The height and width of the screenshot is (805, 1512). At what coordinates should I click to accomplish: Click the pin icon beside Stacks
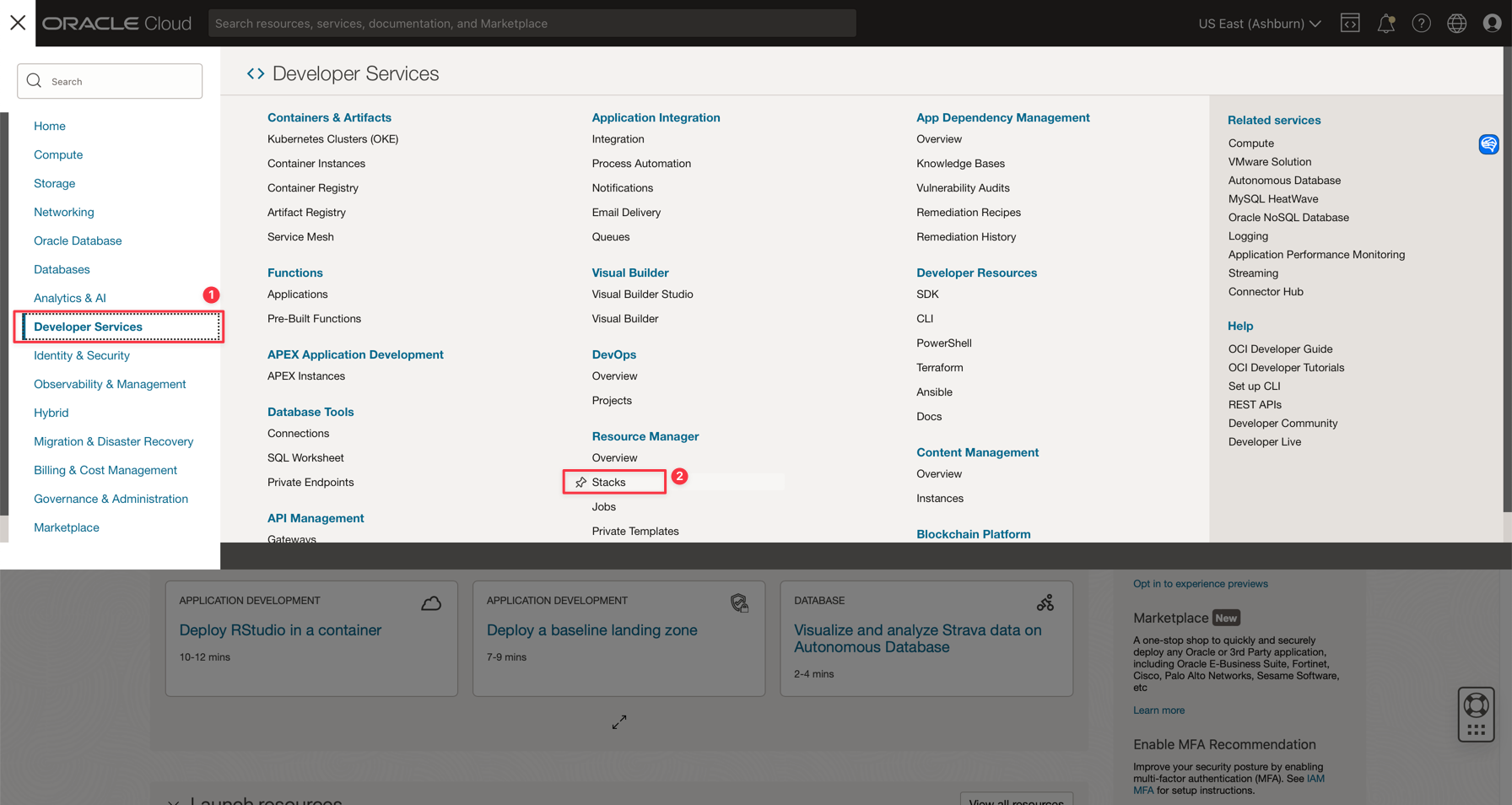pyautogui.click(x=580, y=483)
